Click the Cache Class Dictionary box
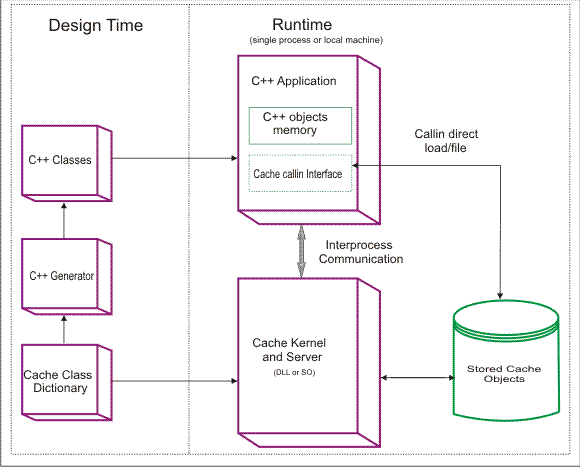The height and width of the screenshot is (467, 580). (x=67, y=383)
